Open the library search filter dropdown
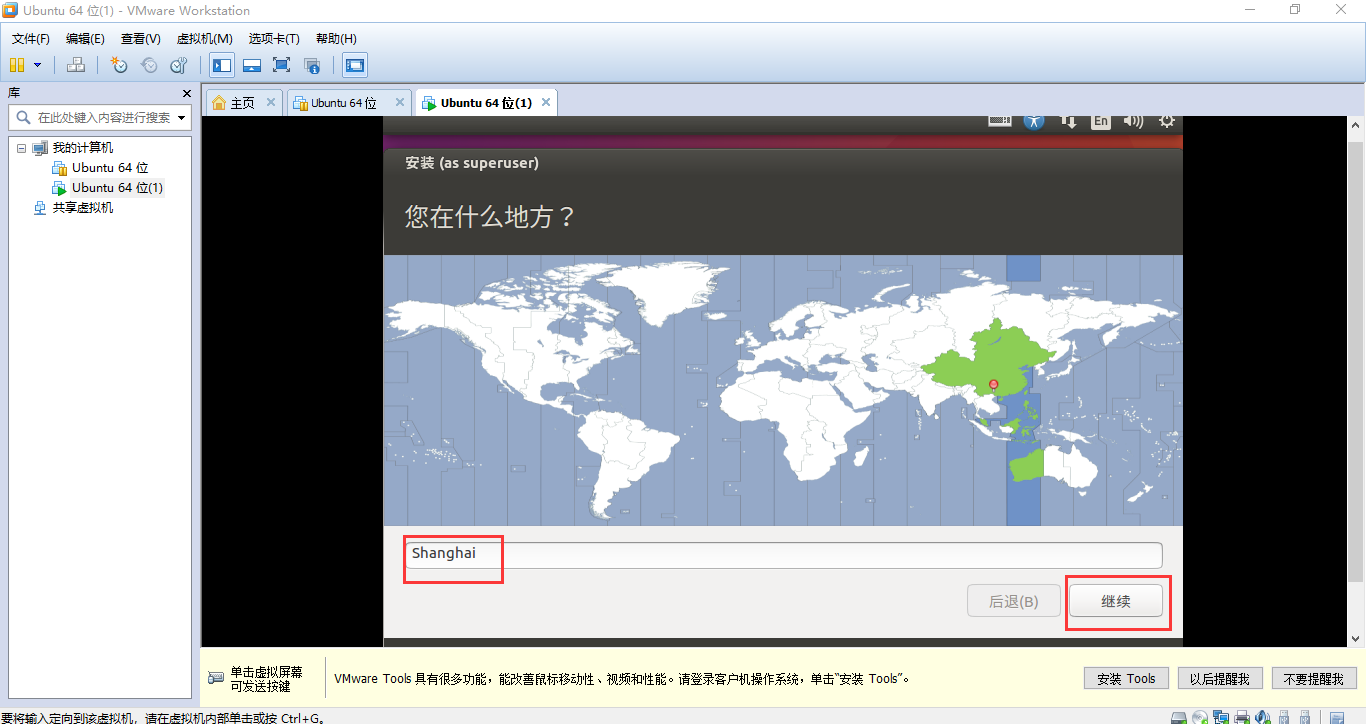Image resolution: width=1366 pixels, height=724 pixels. click(x=182, y=118)
